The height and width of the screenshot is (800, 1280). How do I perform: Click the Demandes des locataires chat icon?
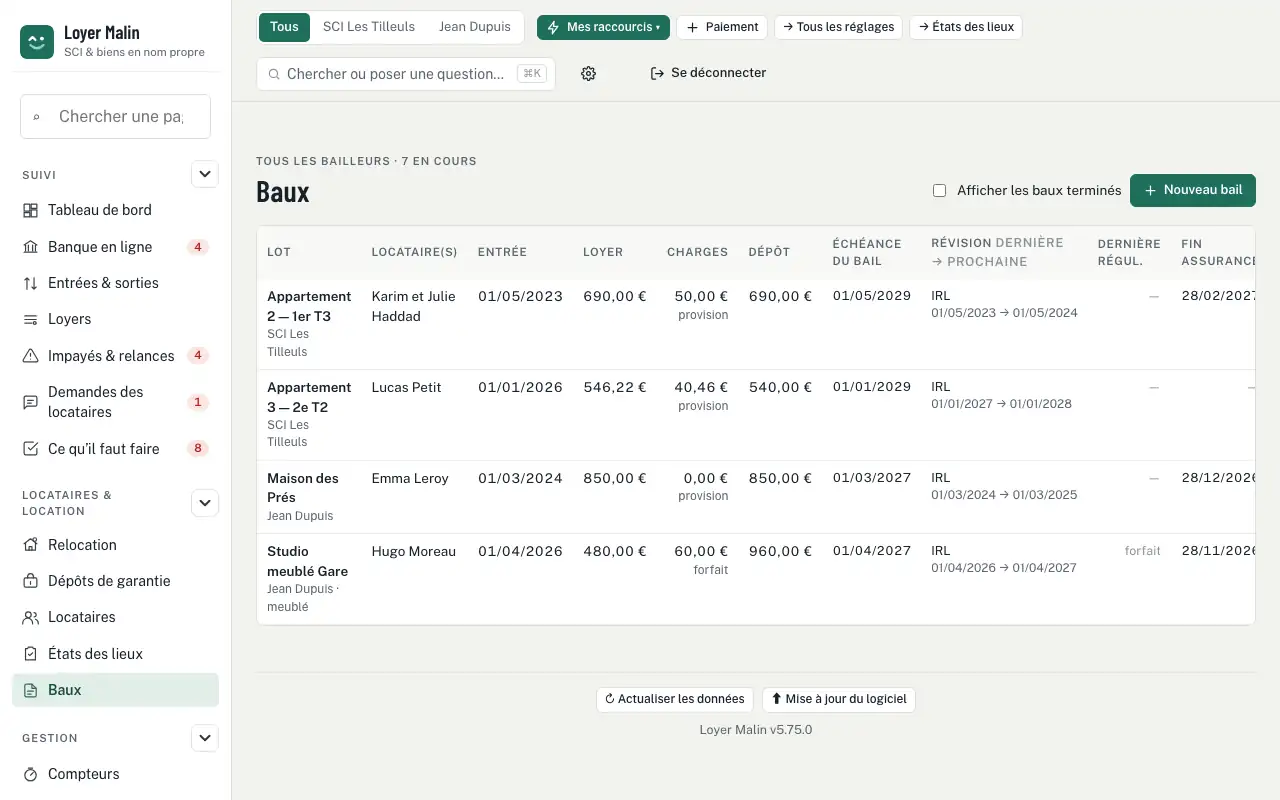(30, 402)
